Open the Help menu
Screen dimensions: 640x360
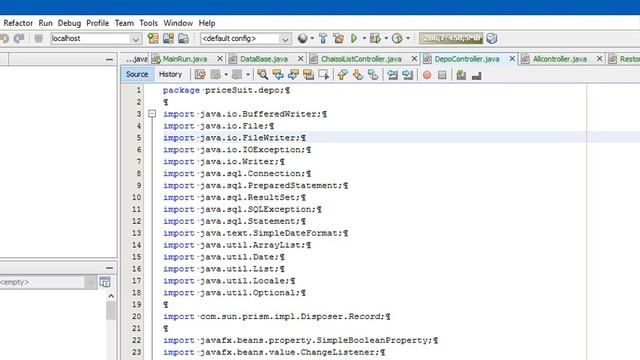coord(207,23)
